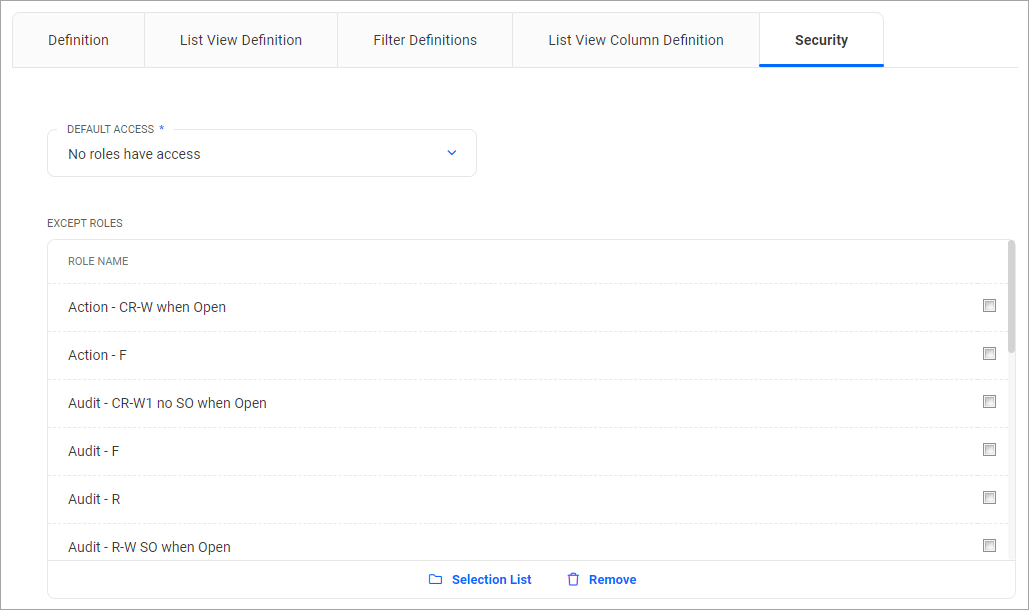Select the Security tab
This screenshot has height=610, width=1029.
click(820, 40)
